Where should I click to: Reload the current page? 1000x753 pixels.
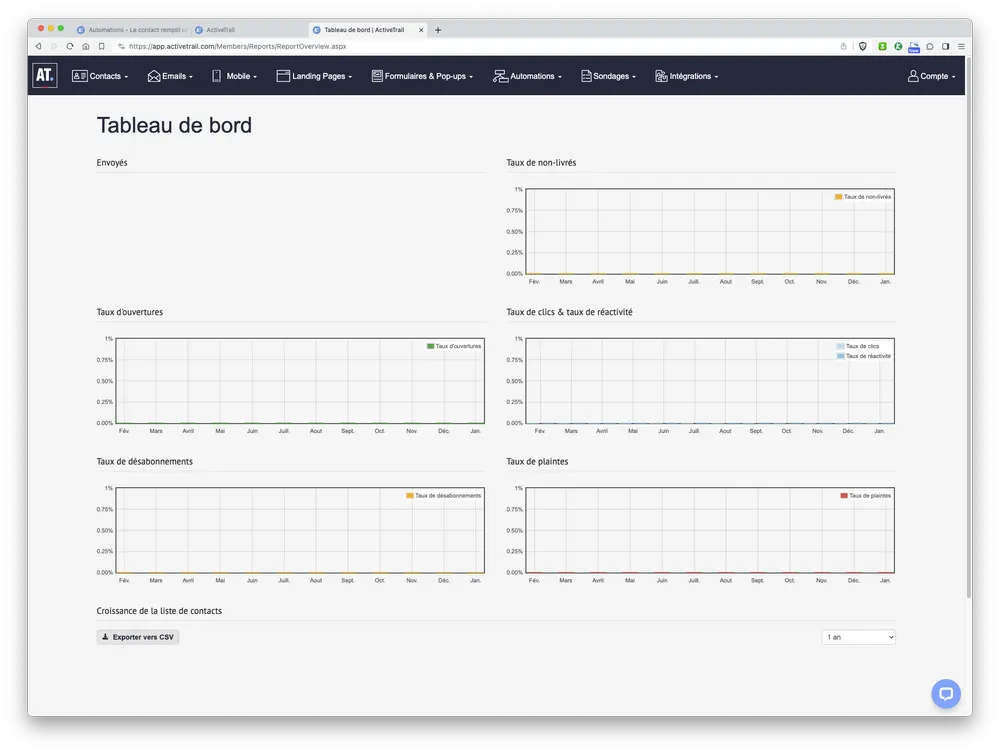click(69, 46)
